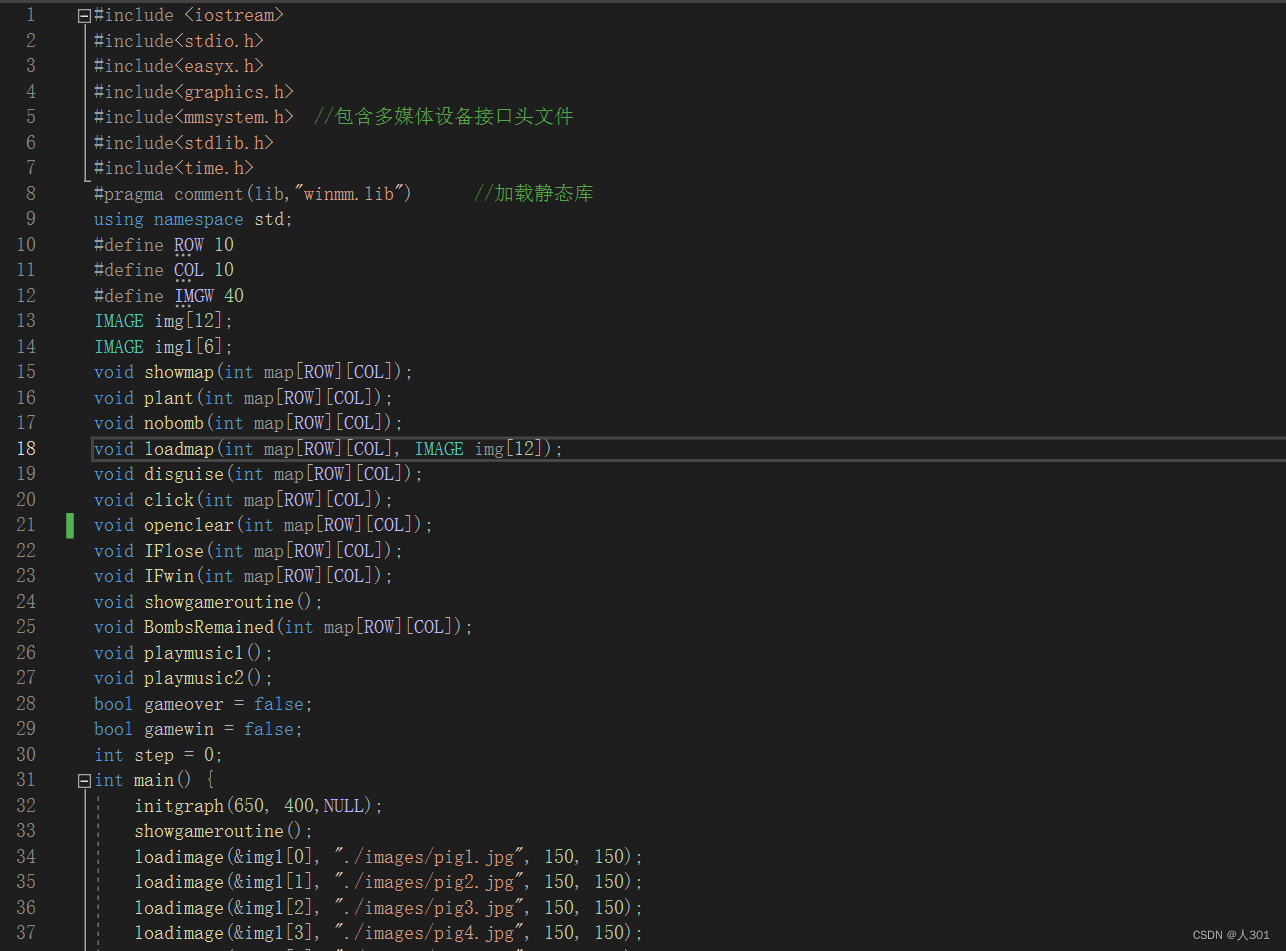Click the showgameroutine() call on line 33

pyautogui.click(x=224, y=831)
